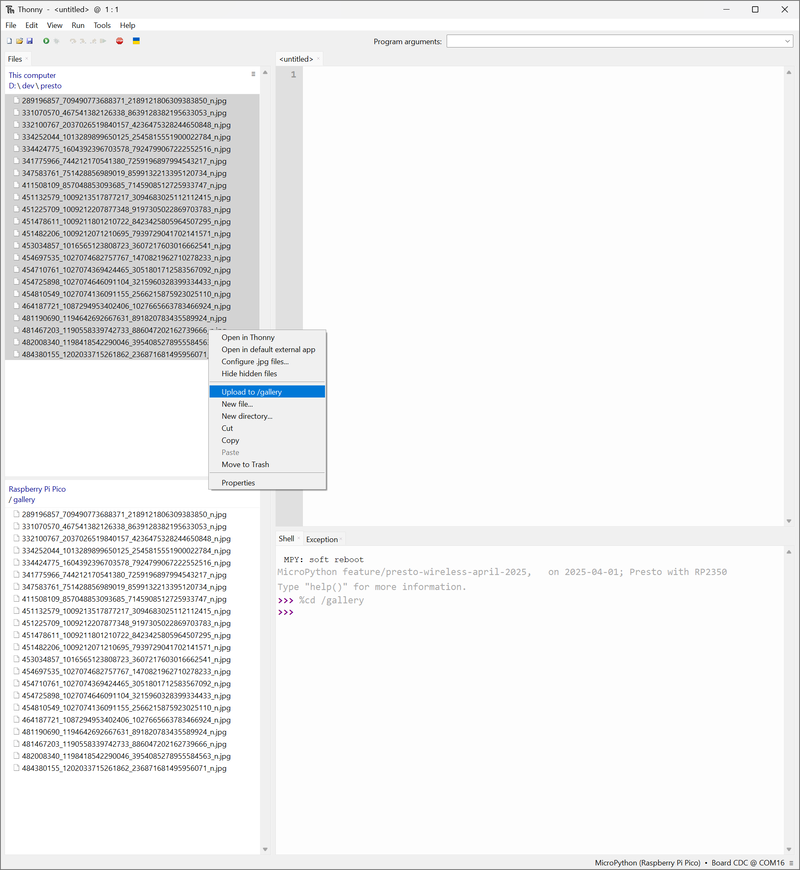
Task: Expand the Program arguments dropdown
Action: pos(787,42)
